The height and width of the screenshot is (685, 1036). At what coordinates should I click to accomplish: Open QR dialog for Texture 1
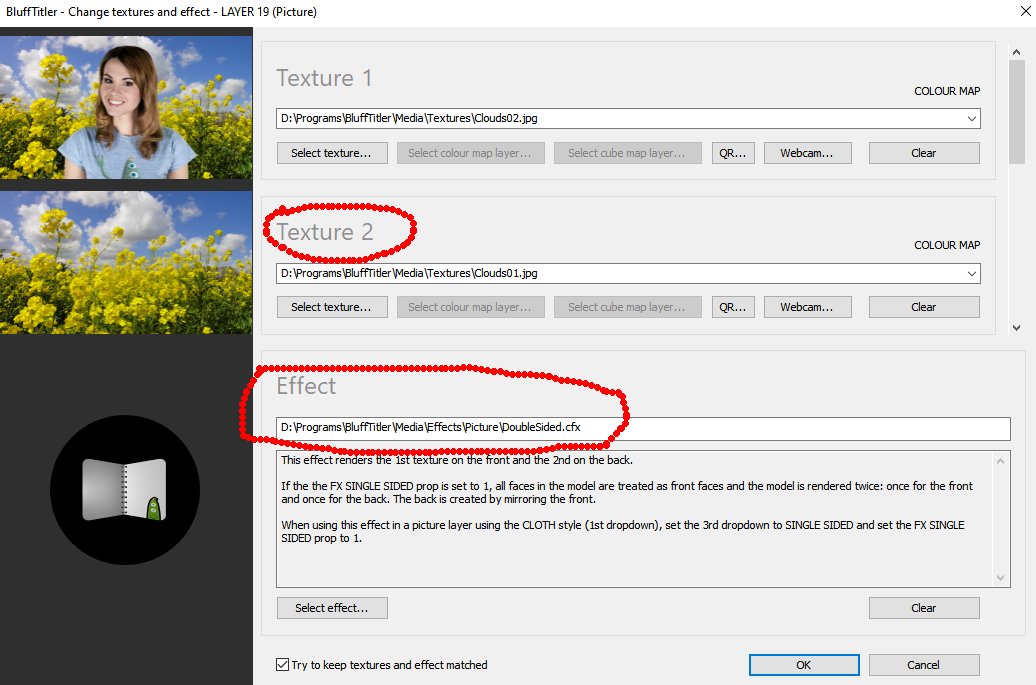733,153
